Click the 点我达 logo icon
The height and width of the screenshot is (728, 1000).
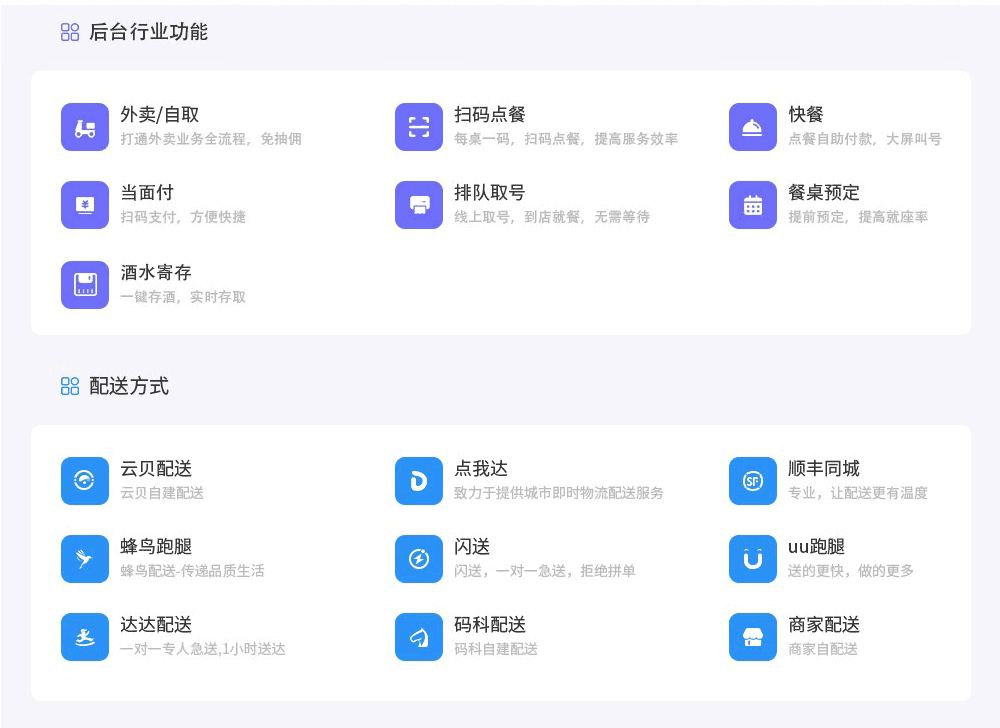tap(419, 481)
